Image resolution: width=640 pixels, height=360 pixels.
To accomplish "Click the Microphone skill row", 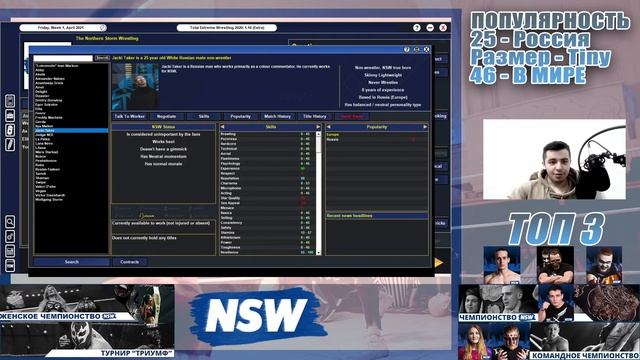I will pos(268,188).
